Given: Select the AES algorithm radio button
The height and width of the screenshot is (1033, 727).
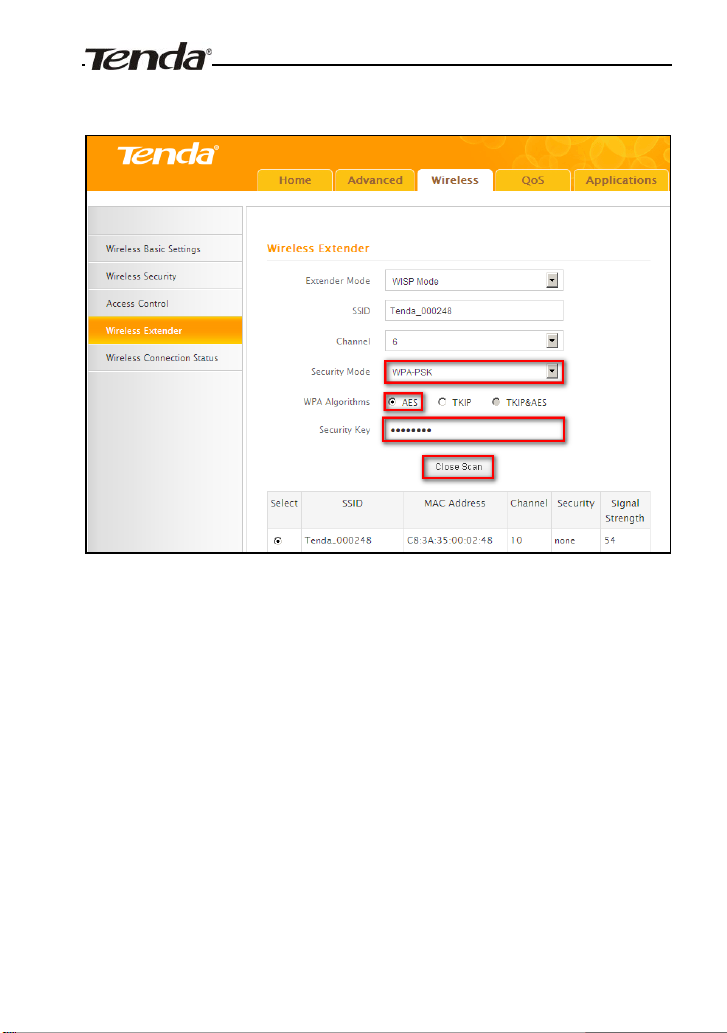Looking at the screenshot, I should (392, 402).
